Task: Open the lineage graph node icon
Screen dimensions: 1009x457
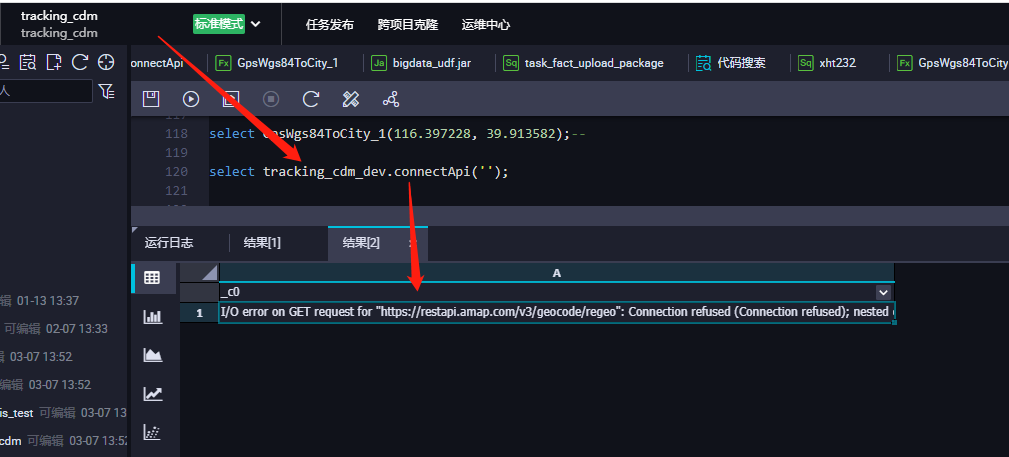Action: (x=391, y=99)
